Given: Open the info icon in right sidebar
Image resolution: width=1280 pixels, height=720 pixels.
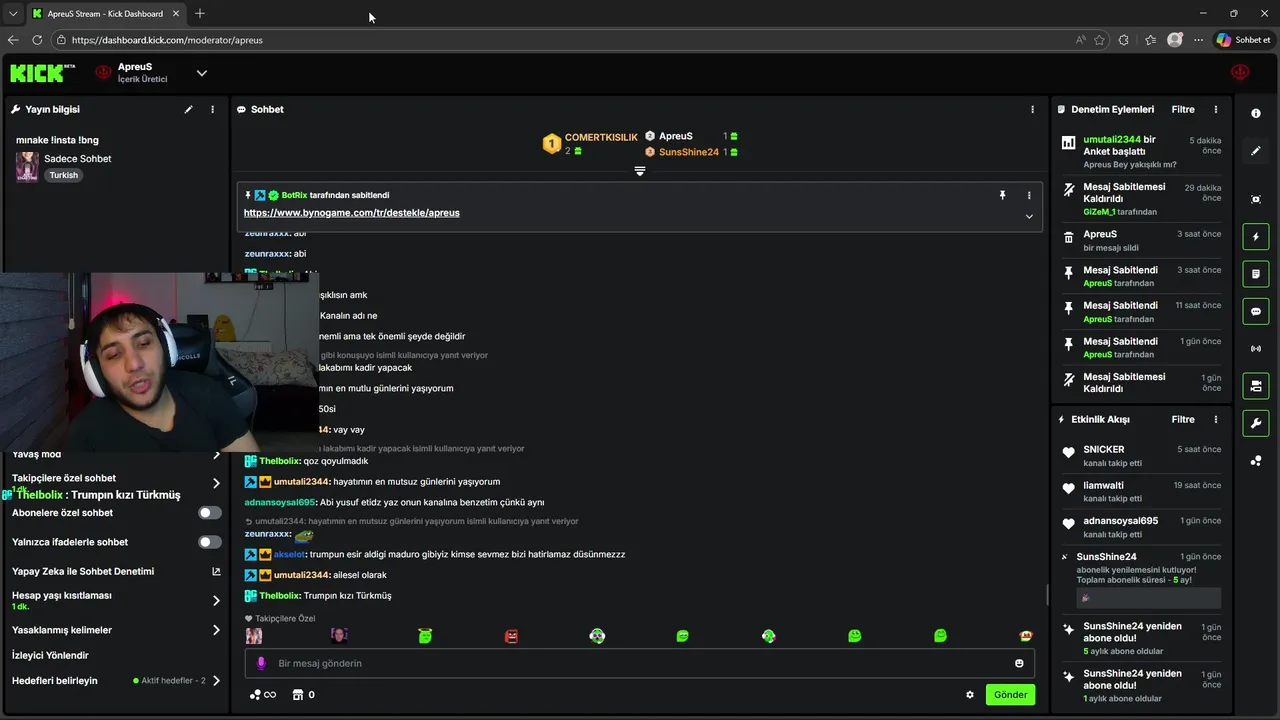Looking at the screenshot, I should (1256, 114).
